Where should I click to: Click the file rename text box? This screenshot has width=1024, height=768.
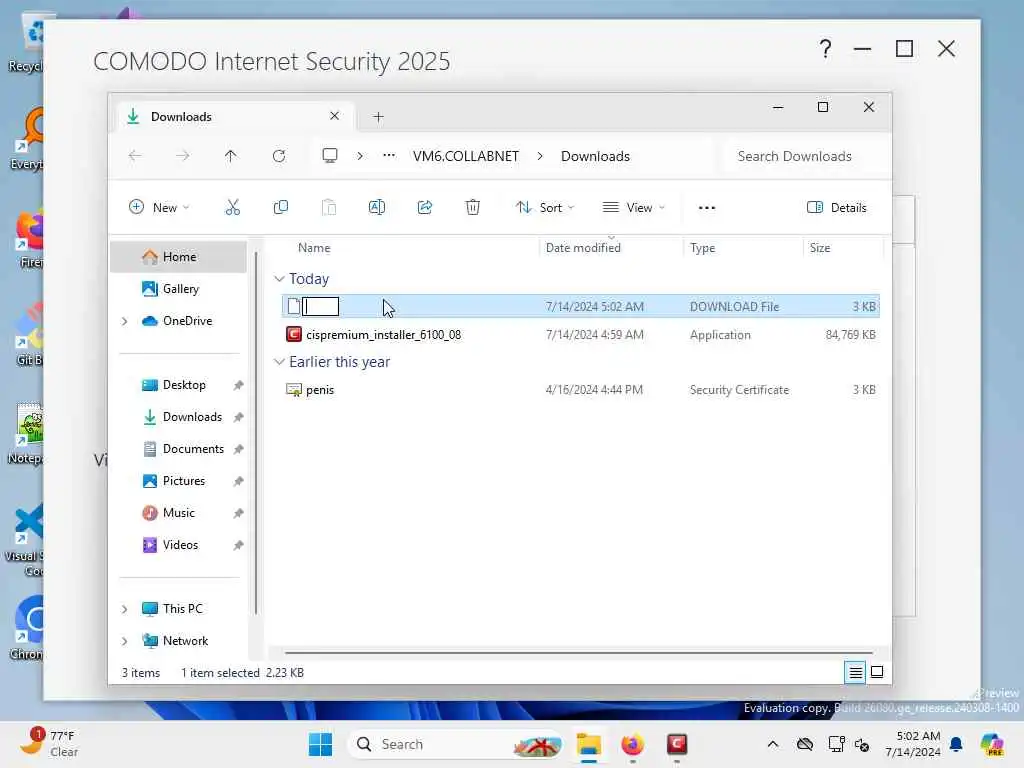pyautogui.click(x=321, y=306)
